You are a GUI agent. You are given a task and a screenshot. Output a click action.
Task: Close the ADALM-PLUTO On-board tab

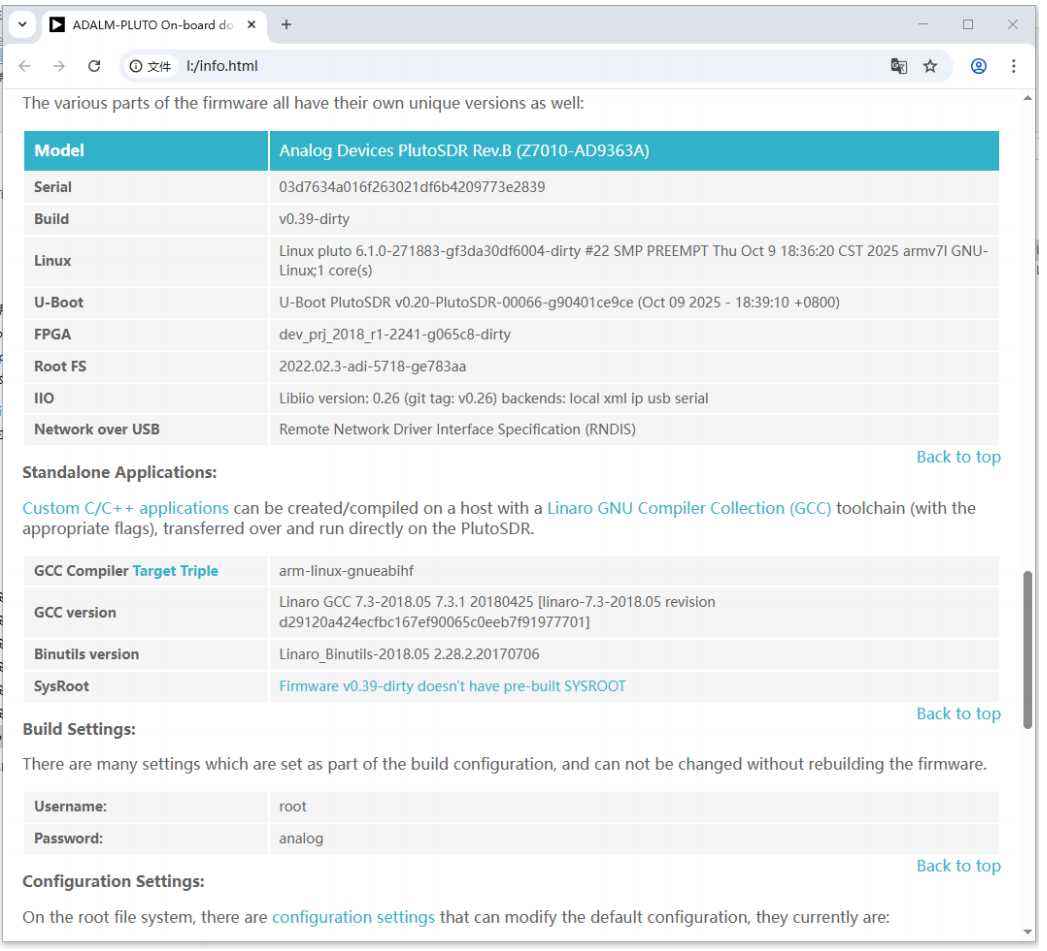[252, 25]
